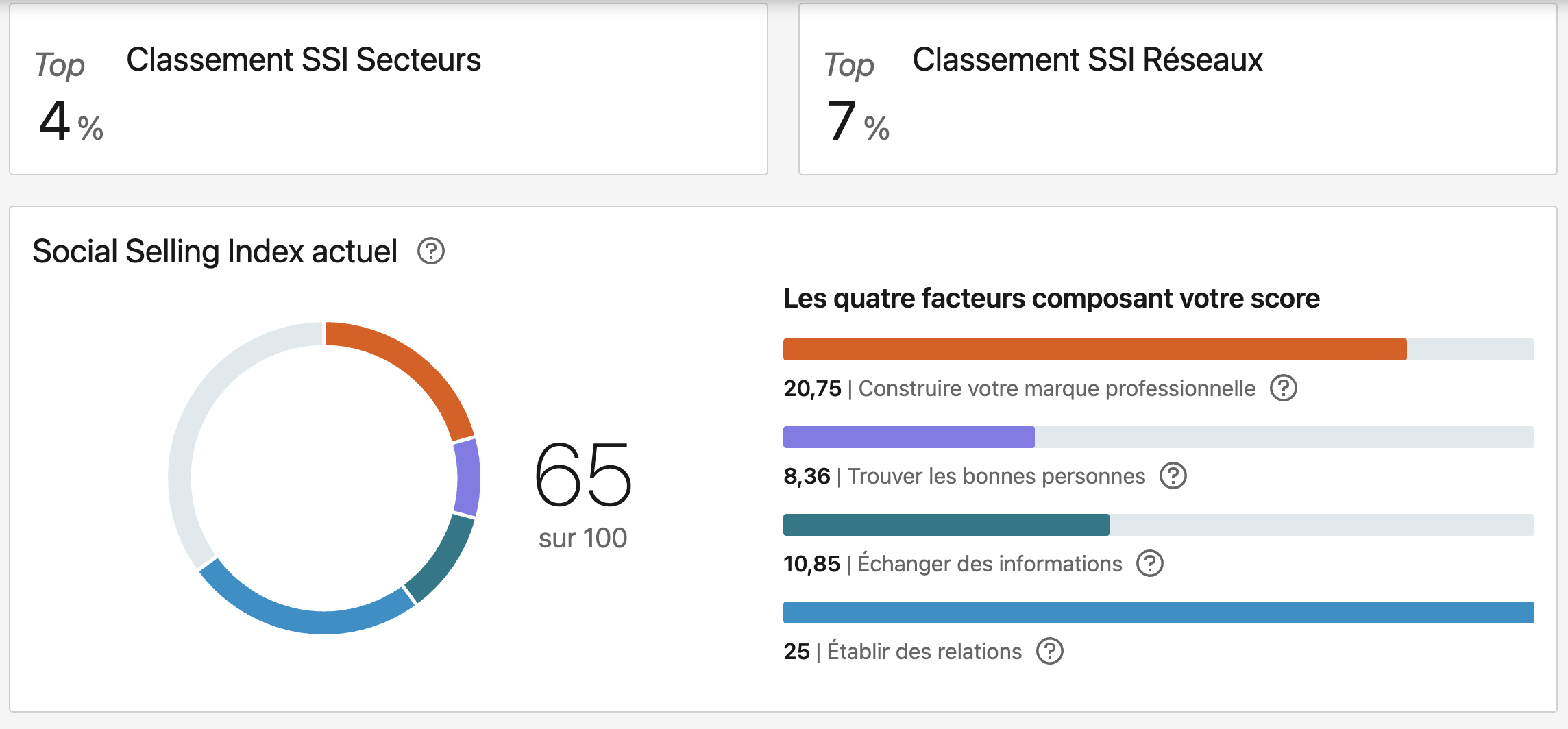Open the Établir des relations help icon
The width and height of the screenshot is (1568, 729).
coord(1049,652)
